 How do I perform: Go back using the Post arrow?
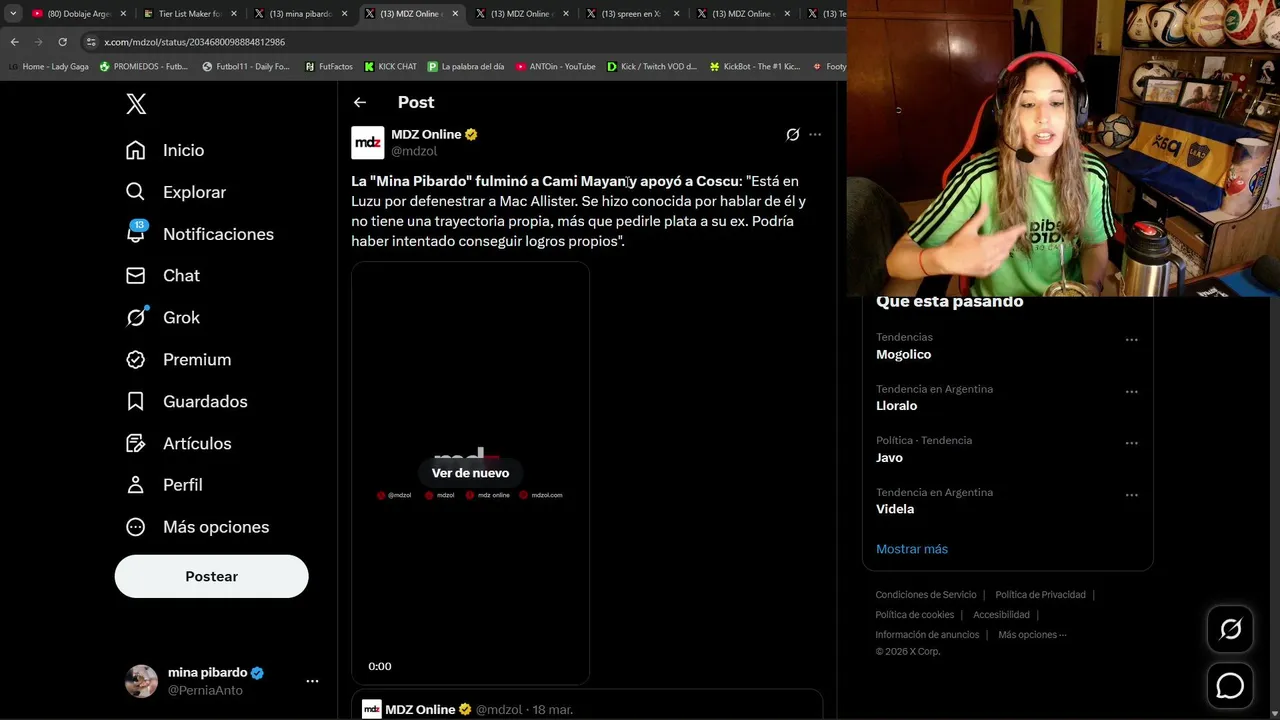[360, 102]
